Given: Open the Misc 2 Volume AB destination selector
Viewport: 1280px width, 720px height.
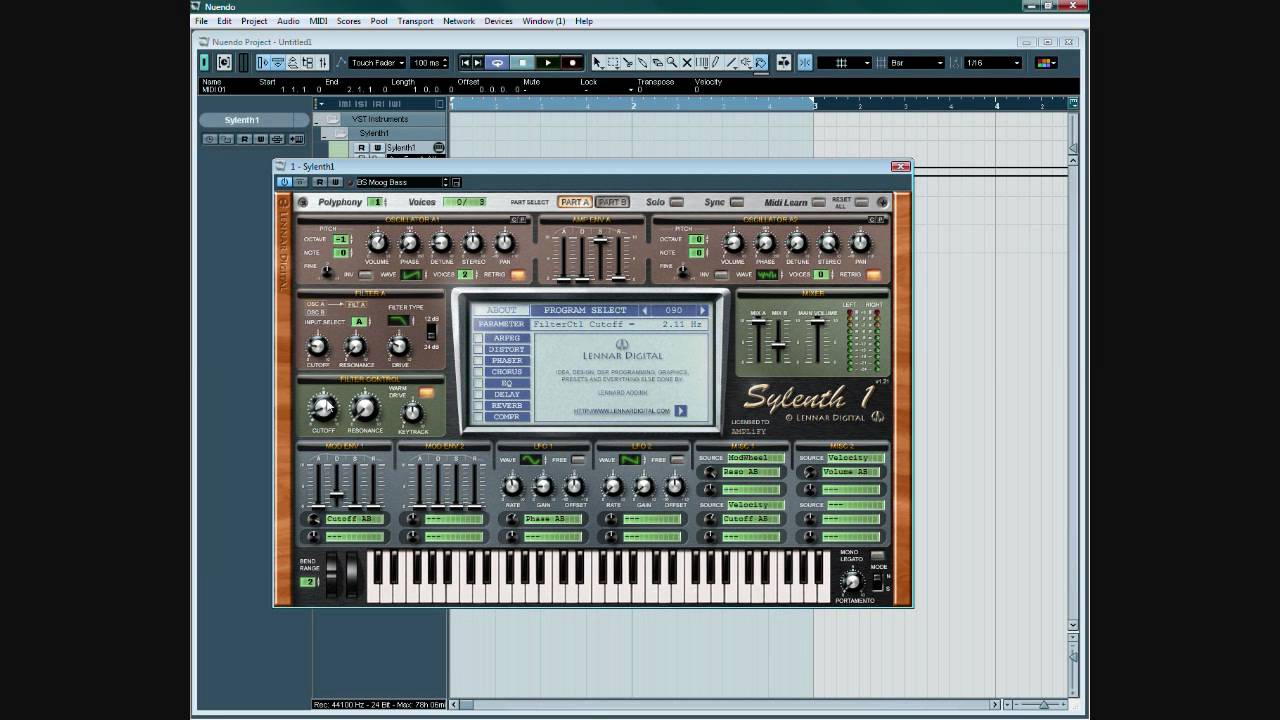Looking at the screenshot, I should 853,472.
